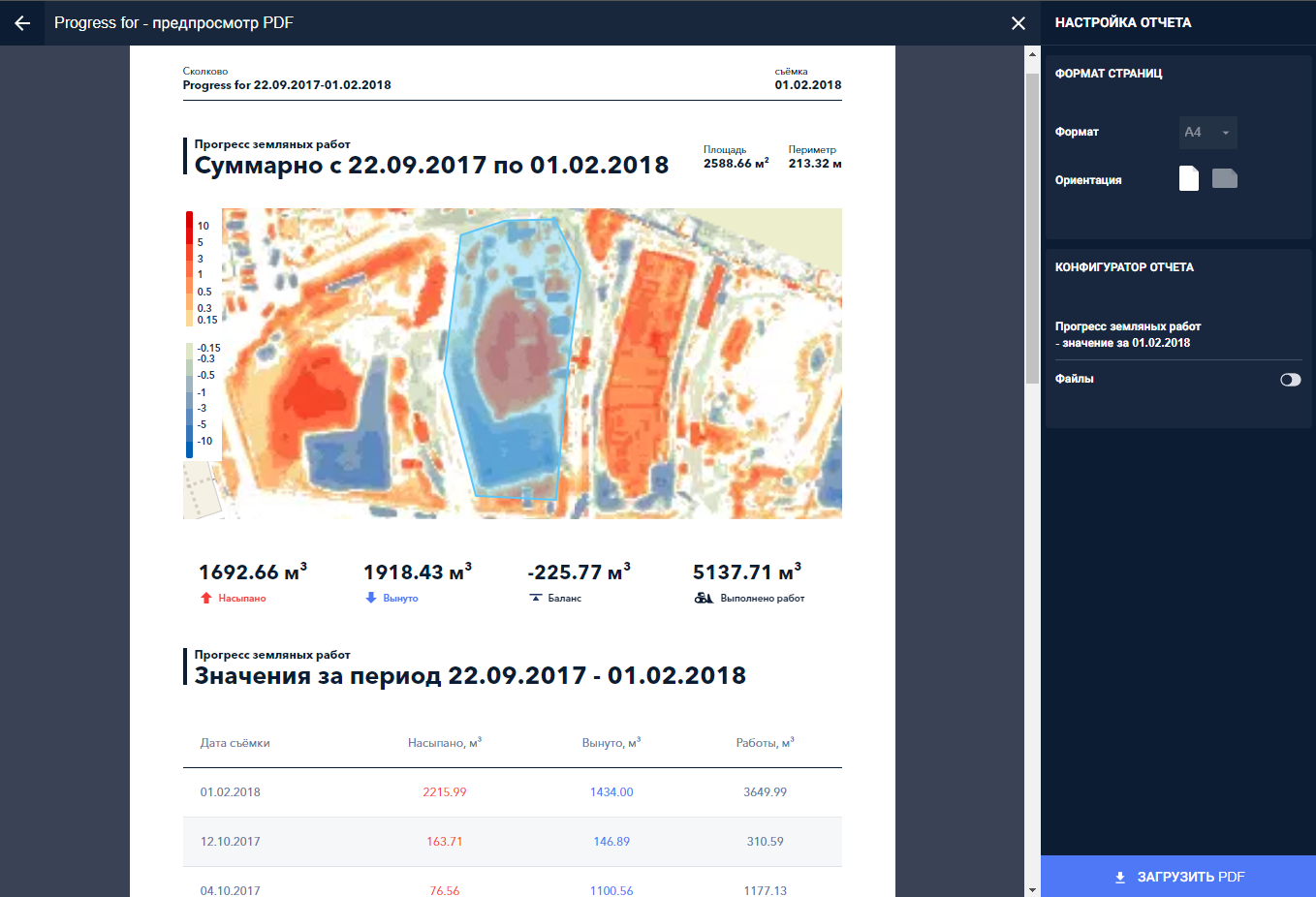Click the dropdown arrow beside A4

coord(1226,133)
